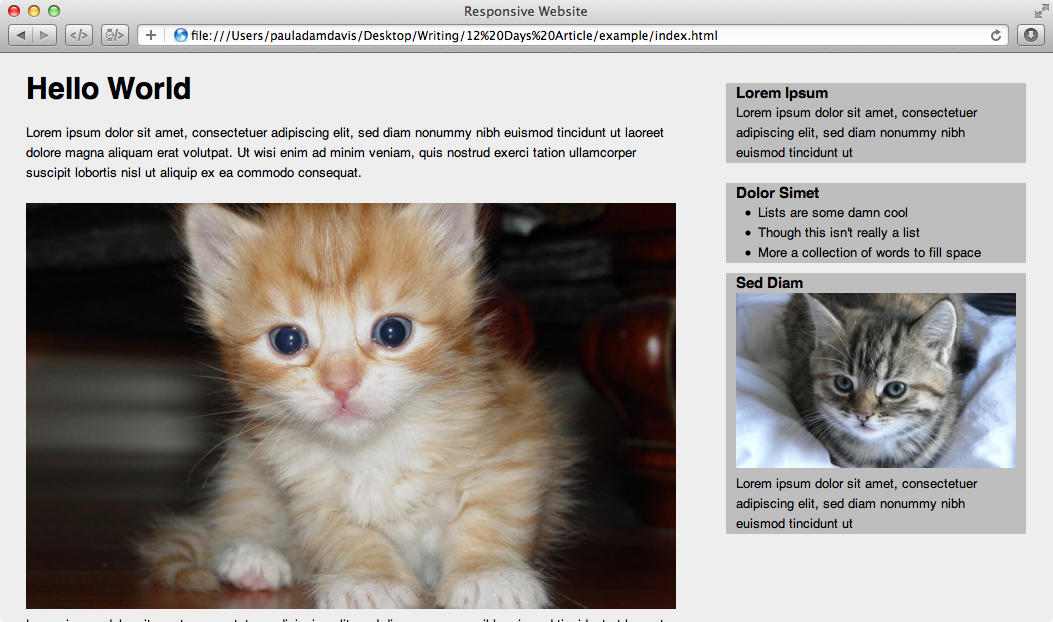The width and height of the screenshot is (1053, 622).
Task: Click the globe site icon in address bar
Action: (x=180, y=35)
